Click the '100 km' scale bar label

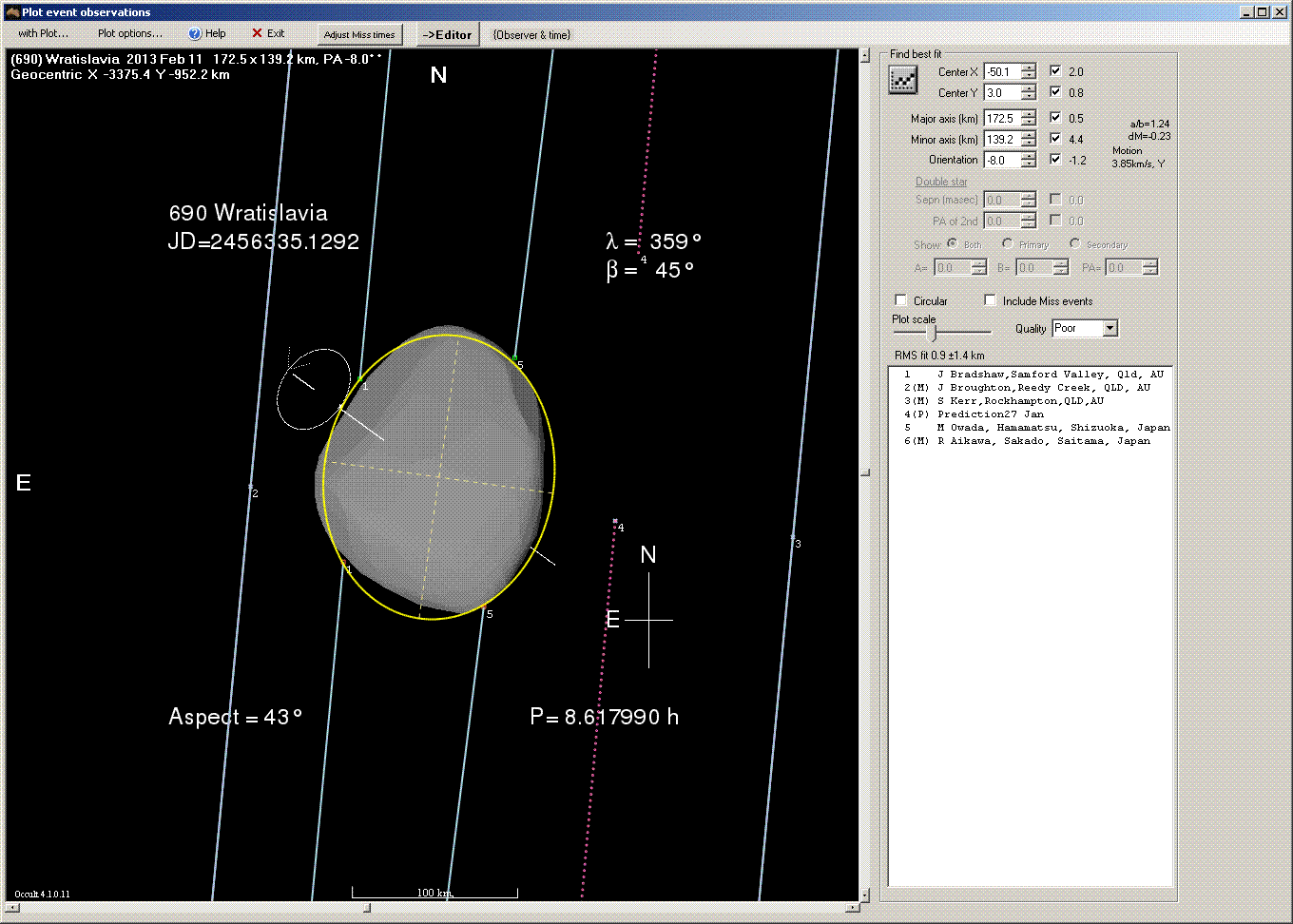(x=434, y=893)
